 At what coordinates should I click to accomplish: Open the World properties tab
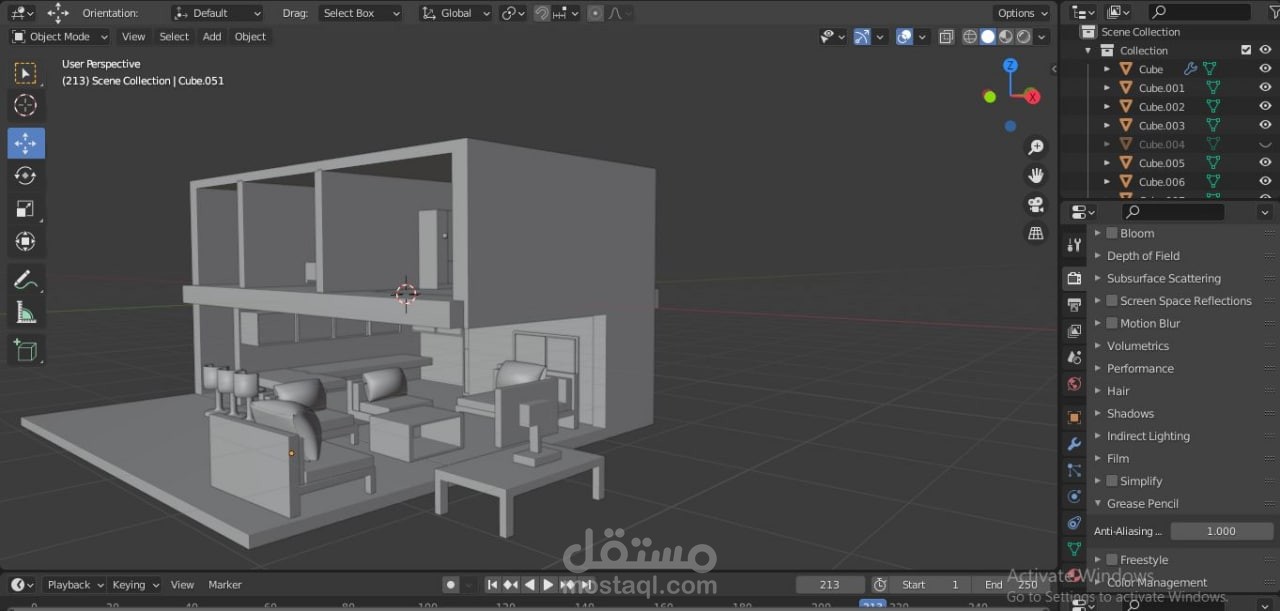coord(1074,384)
